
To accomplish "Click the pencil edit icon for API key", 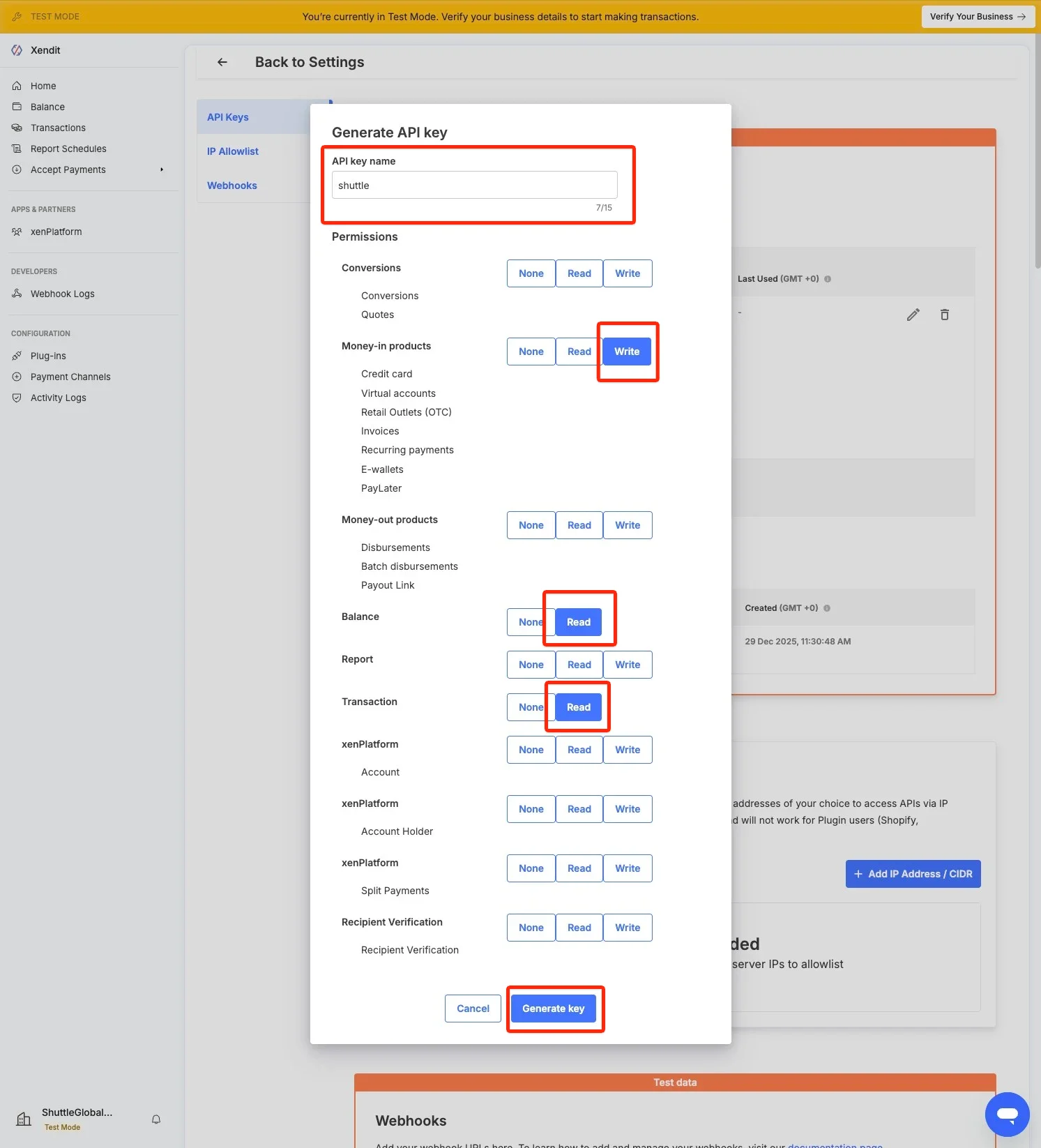I will click(913, 315).
